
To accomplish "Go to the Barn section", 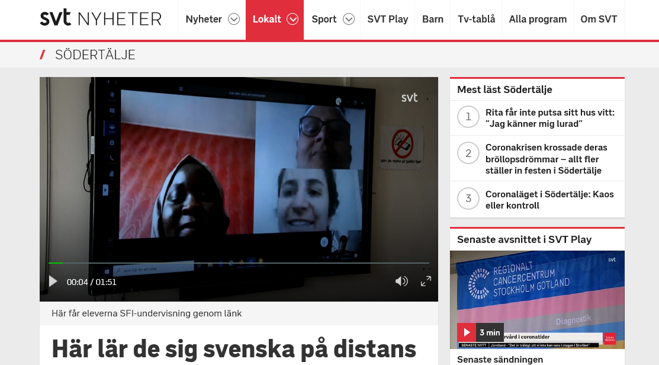I will [x=432, y=19].
